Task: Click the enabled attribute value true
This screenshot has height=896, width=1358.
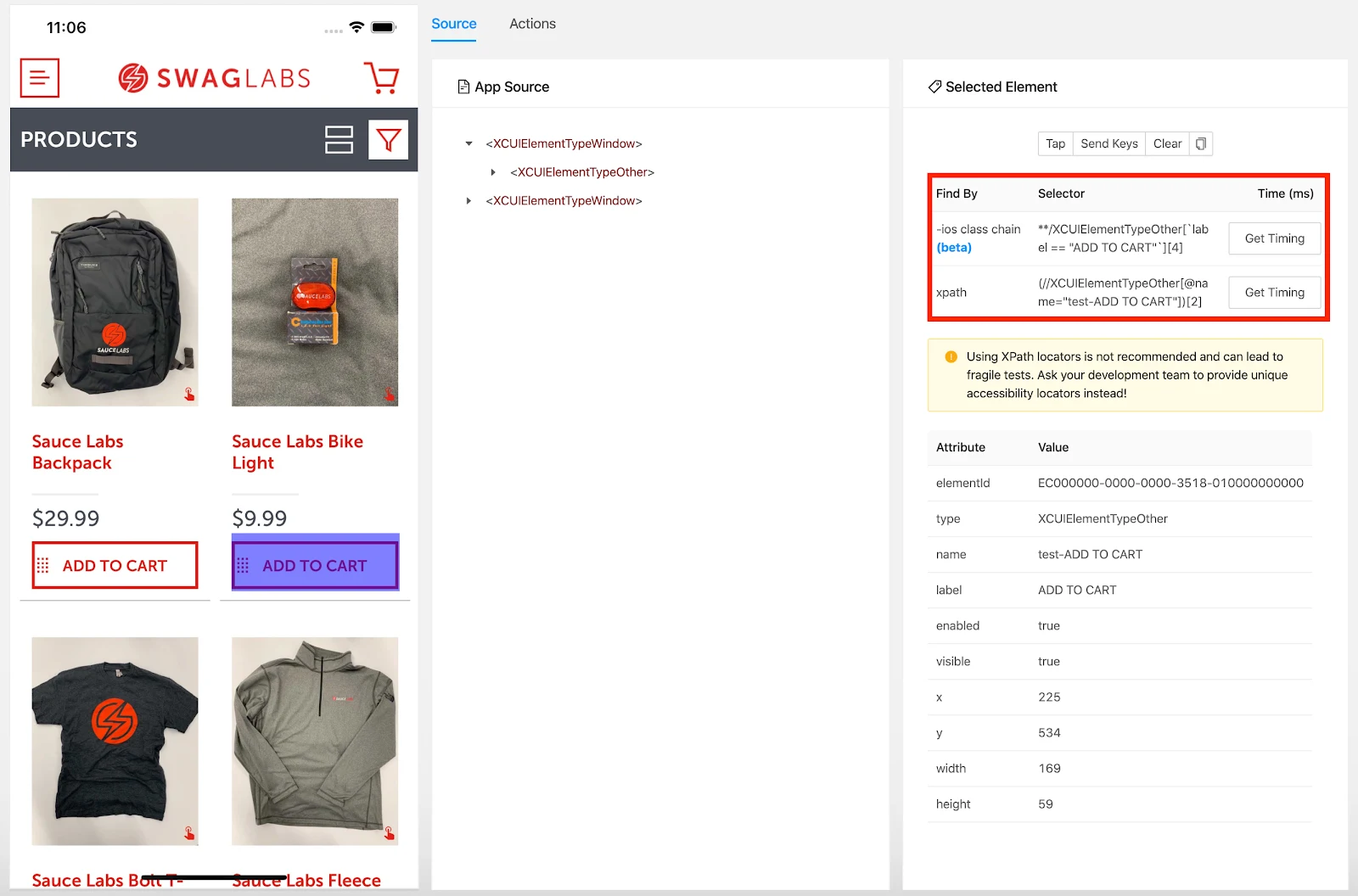Action: point(1049,625)
